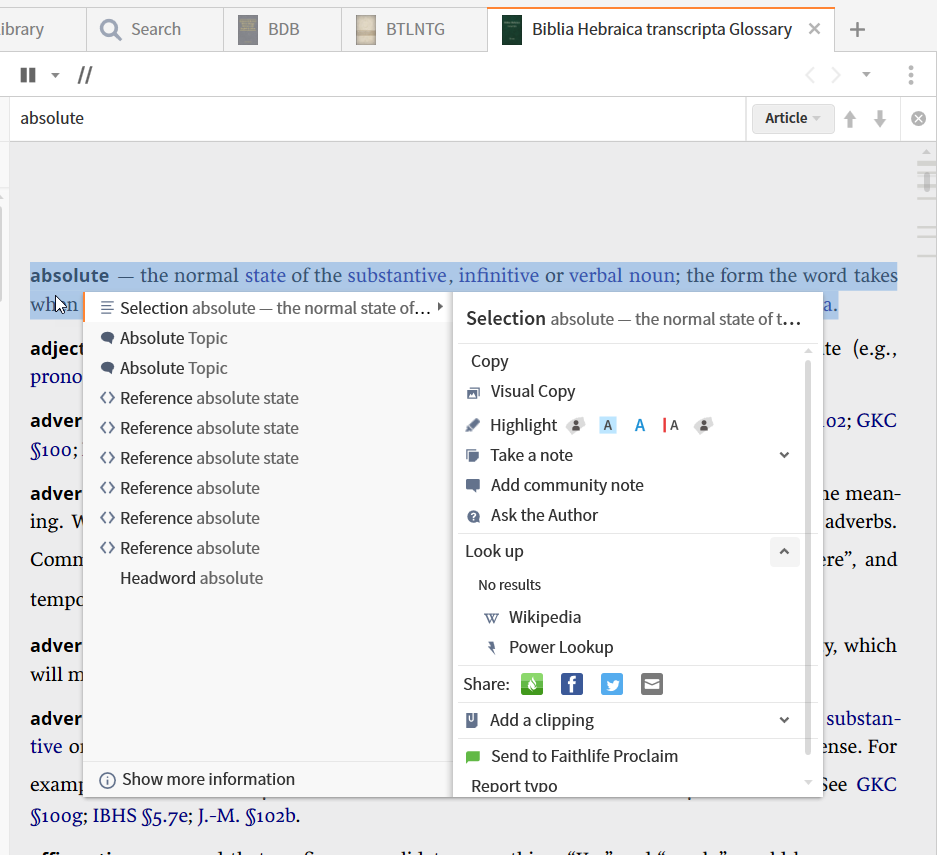Share by email envelope icon
Screen dimensions: 937x855
tap(651, 684)
